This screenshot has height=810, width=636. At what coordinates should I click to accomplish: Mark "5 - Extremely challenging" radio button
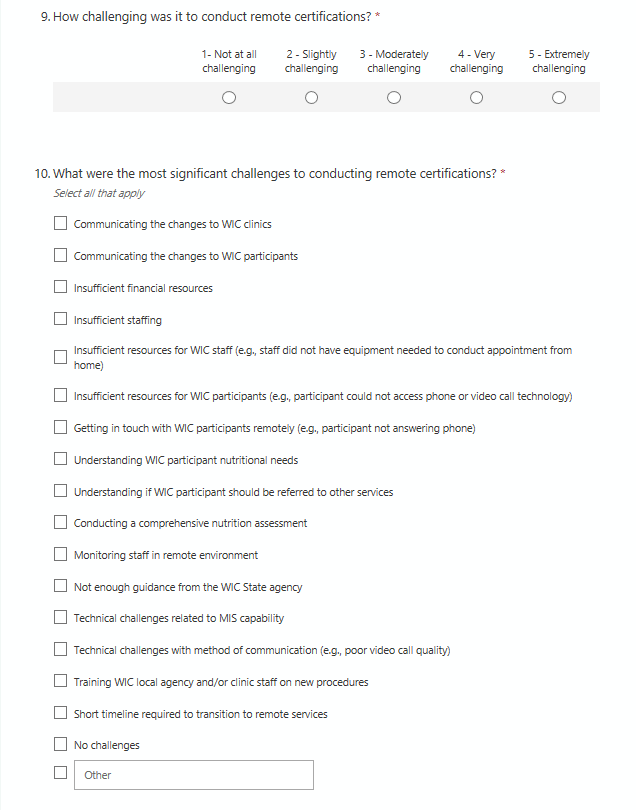coord(559,98)
